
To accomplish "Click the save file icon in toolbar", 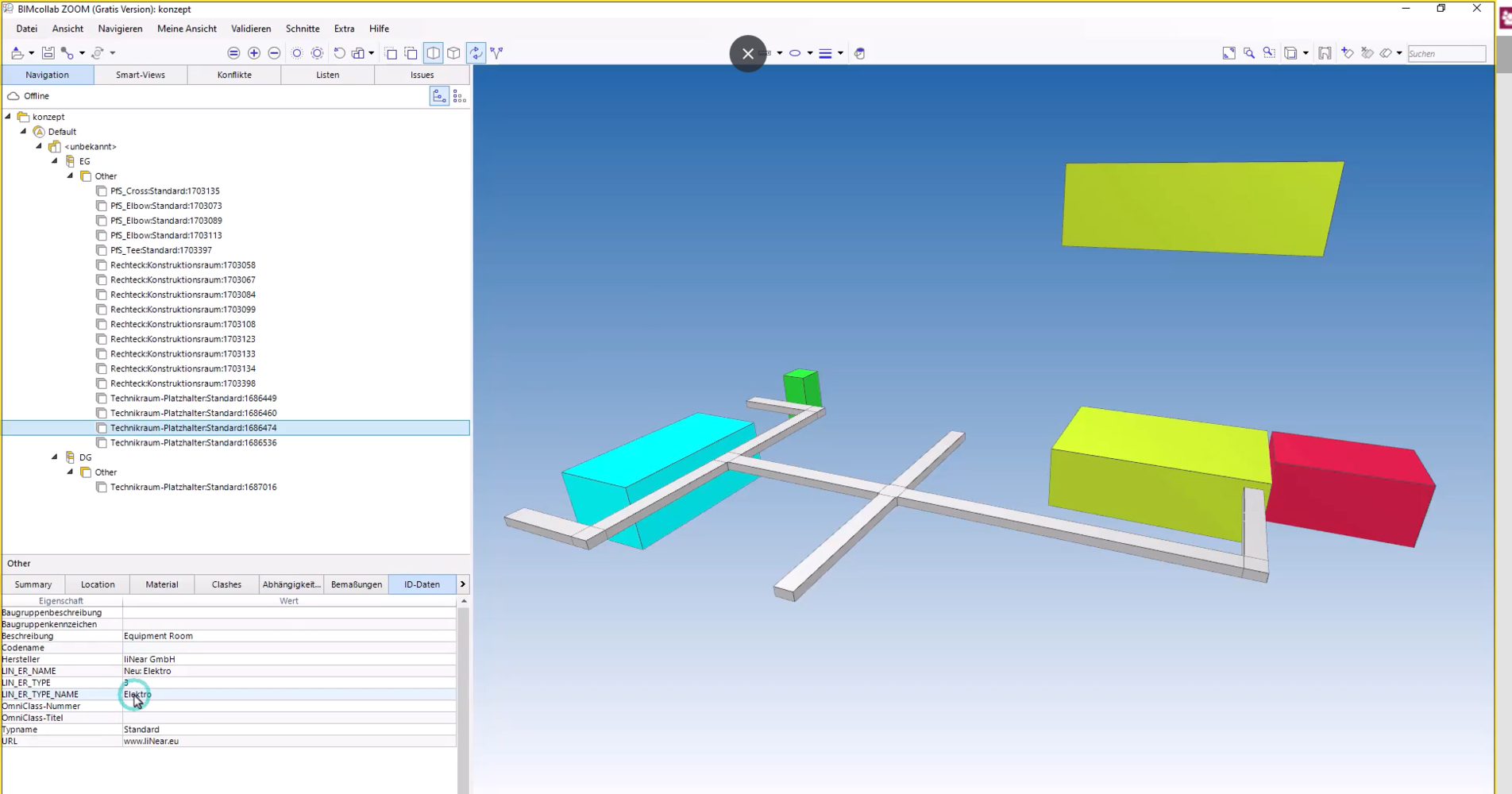I will pyautogui.click(x=48, y=53).
